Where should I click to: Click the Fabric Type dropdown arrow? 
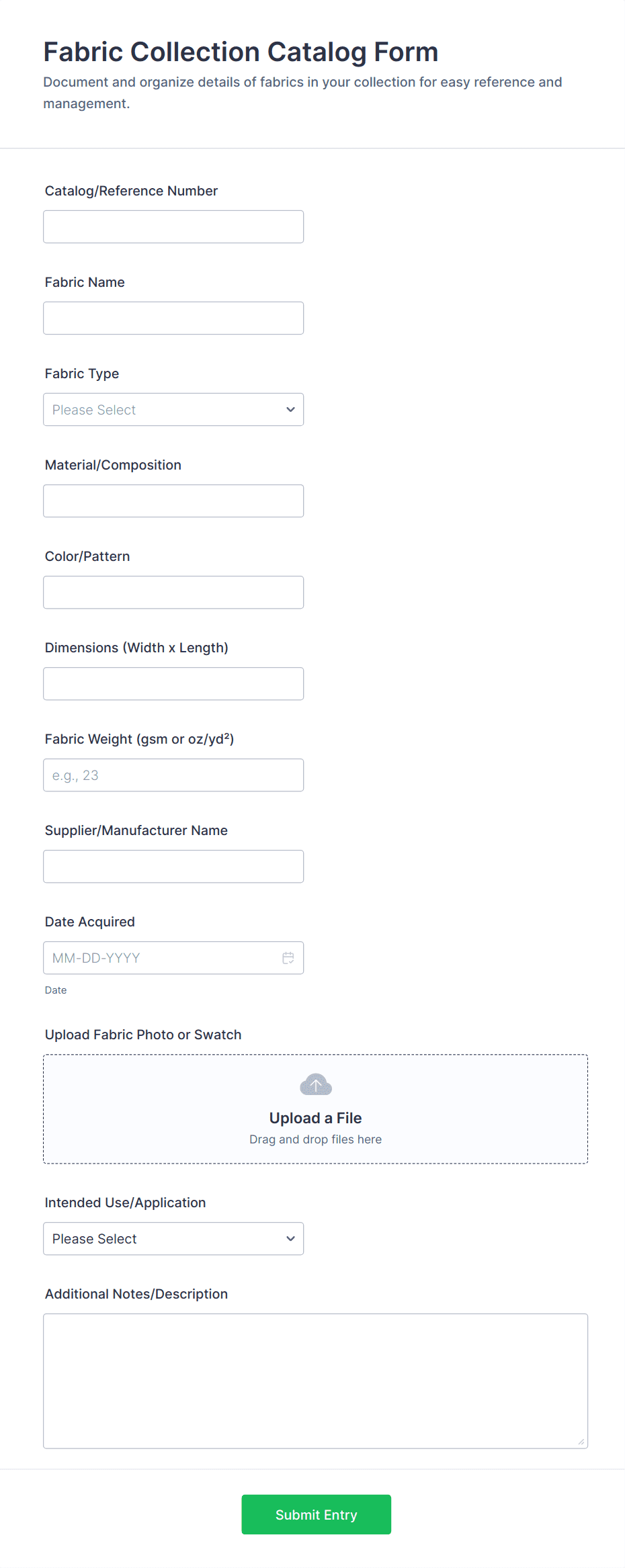290,410
